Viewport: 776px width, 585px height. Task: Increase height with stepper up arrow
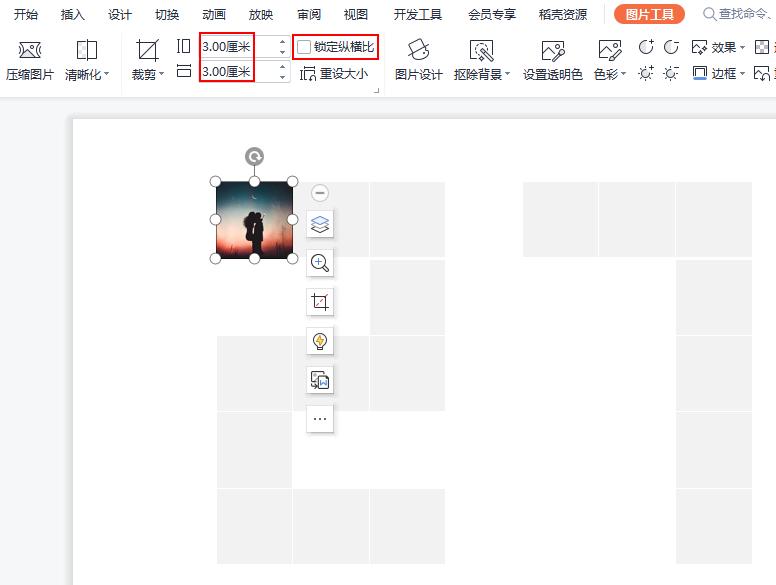coord(283,42)
